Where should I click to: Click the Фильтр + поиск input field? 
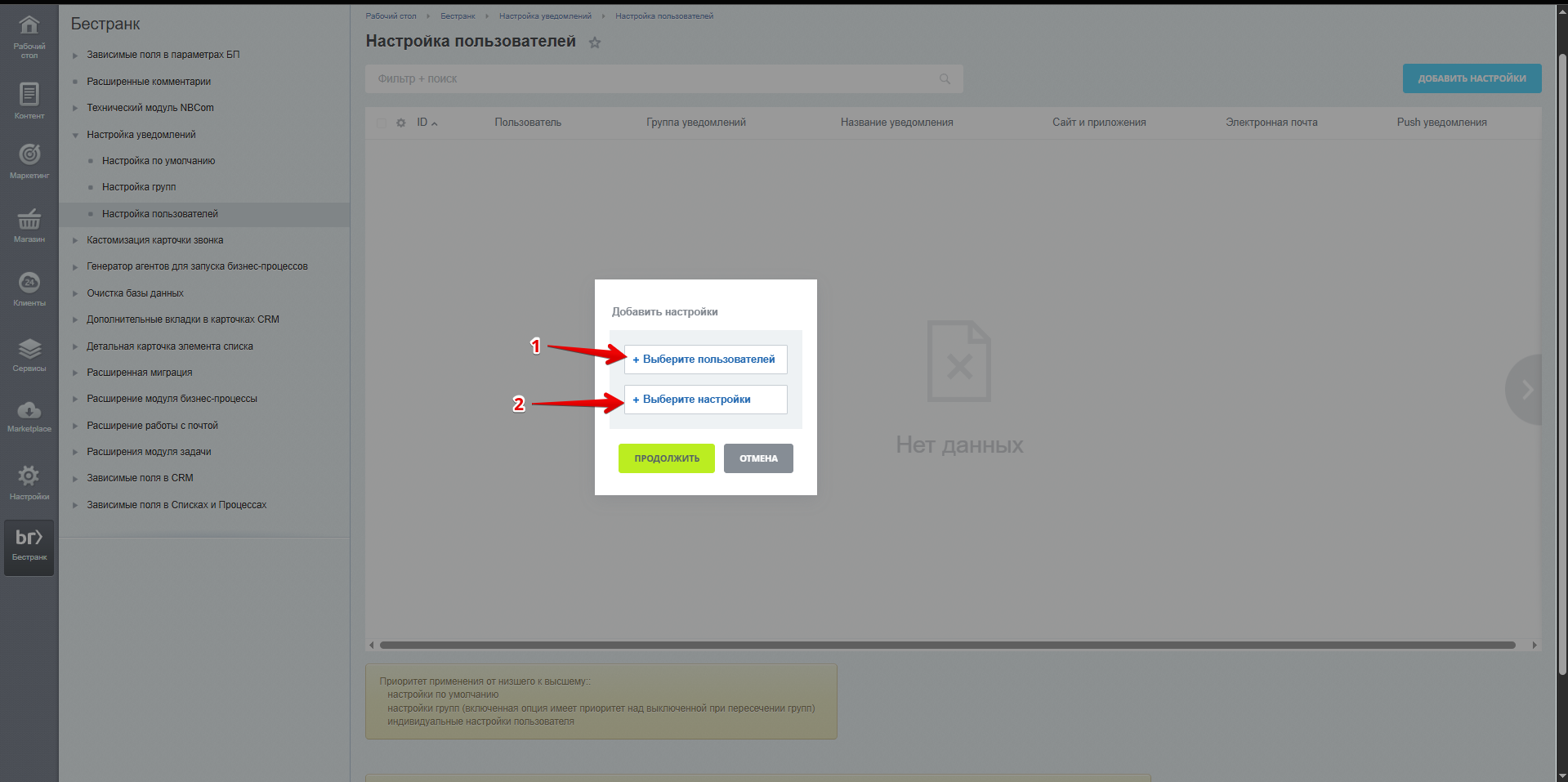(654, 79)
